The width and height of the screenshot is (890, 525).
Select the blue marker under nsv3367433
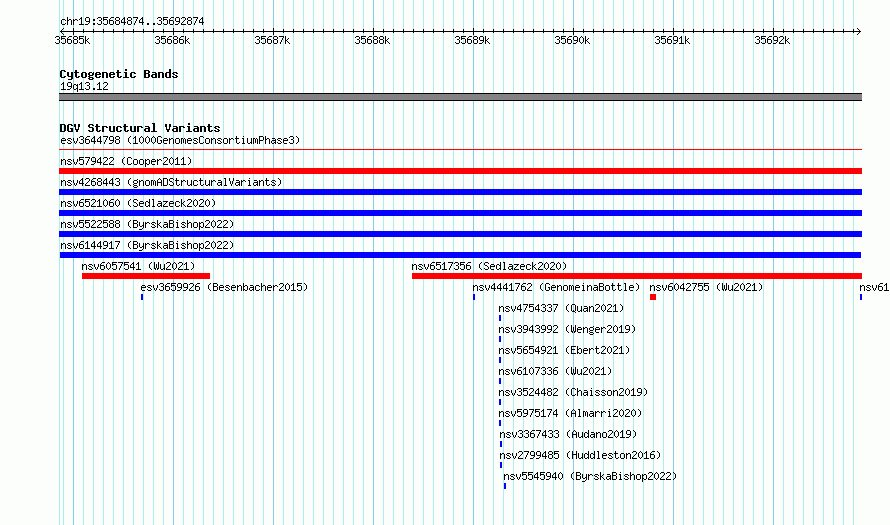(x=501, y=444)
